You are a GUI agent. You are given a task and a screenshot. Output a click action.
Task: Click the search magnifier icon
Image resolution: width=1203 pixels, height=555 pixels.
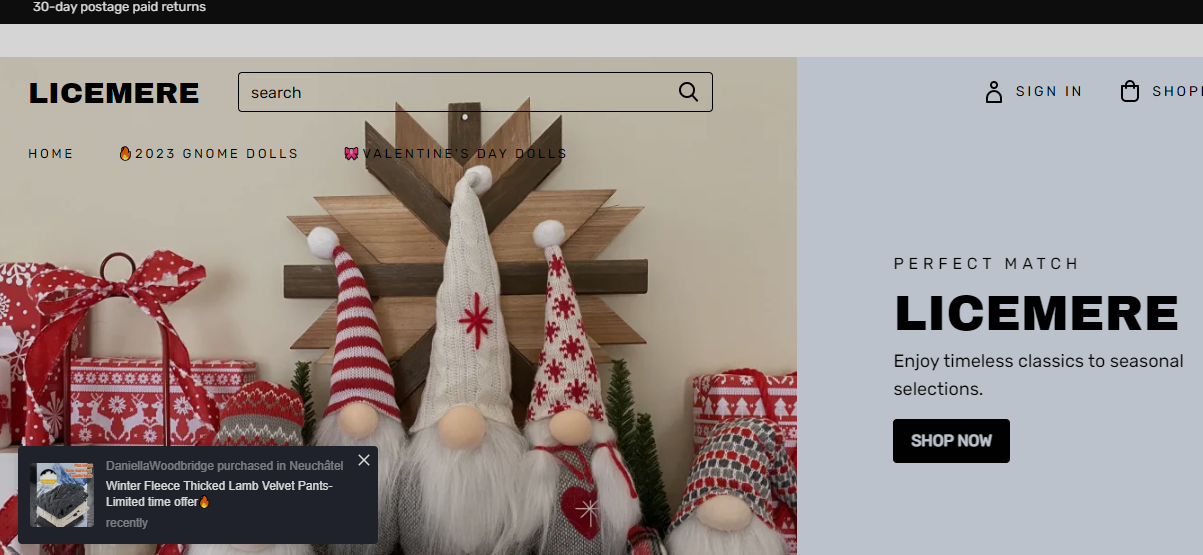pyautogui.click(x=688, y=92)
